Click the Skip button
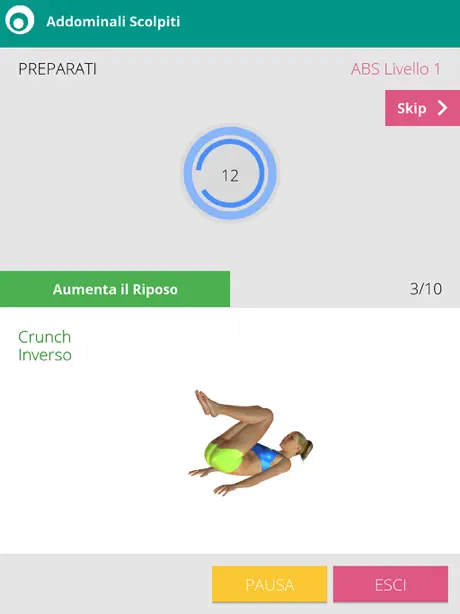 [x=422, y=108]
